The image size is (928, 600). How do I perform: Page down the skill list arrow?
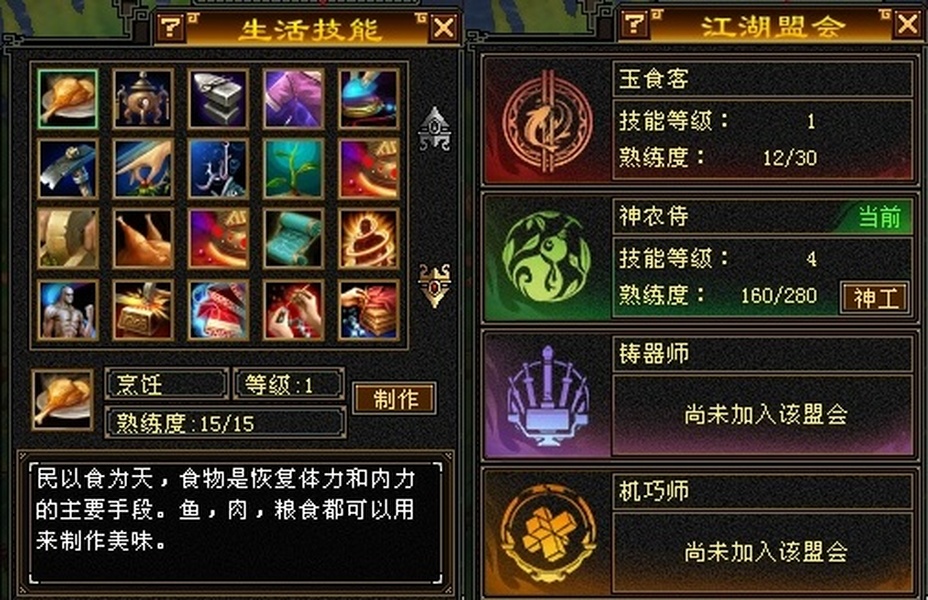435,286
